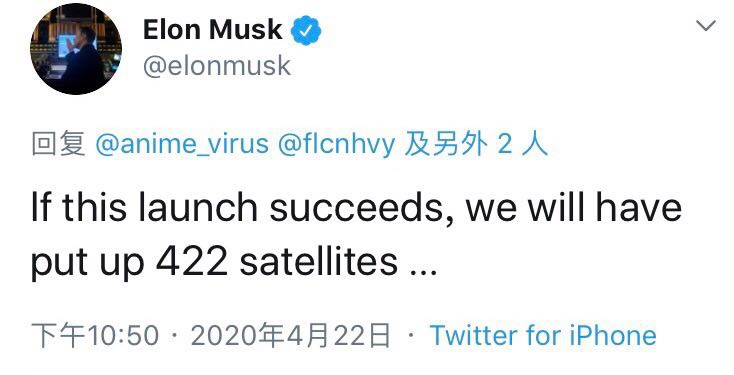734x375 pixels.
Task: Click the word succeeds in tweet
Action: 356,207
